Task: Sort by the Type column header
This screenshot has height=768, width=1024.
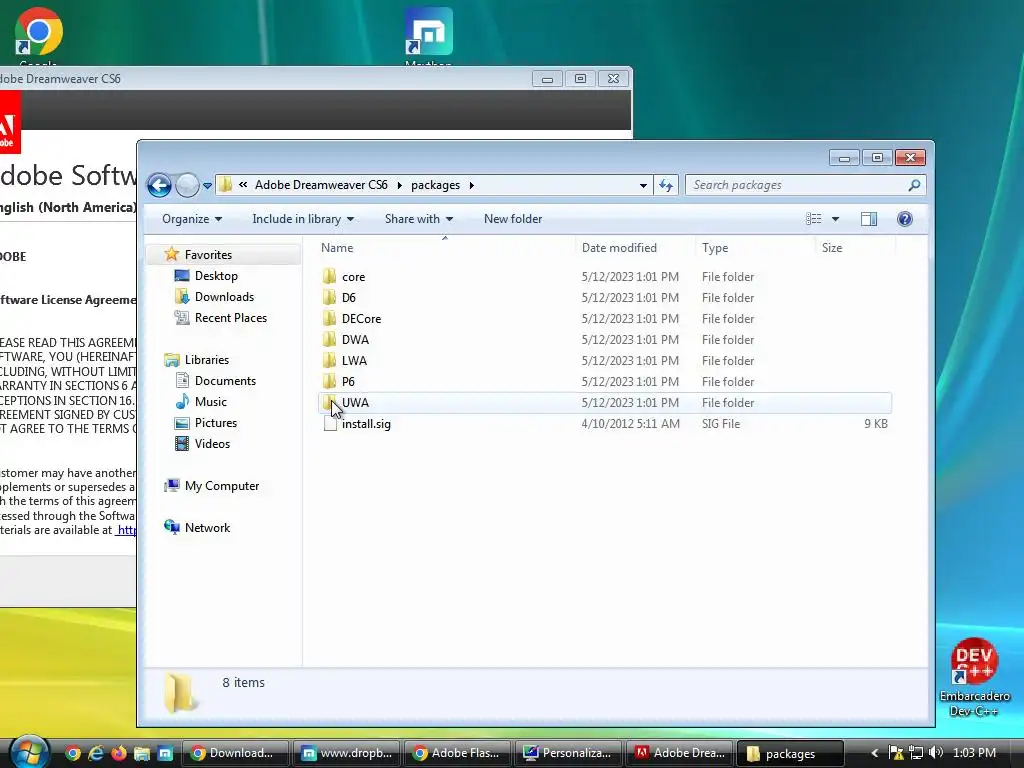Action: [715, 248]
